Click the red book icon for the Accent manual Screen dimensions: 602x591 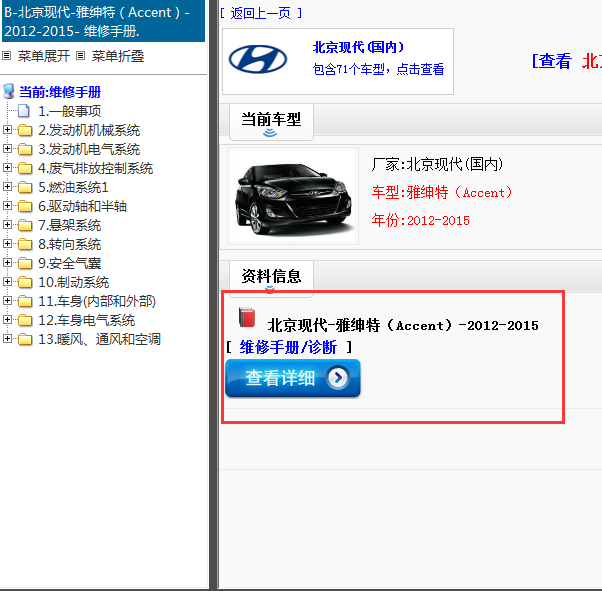tap(246, 318)
